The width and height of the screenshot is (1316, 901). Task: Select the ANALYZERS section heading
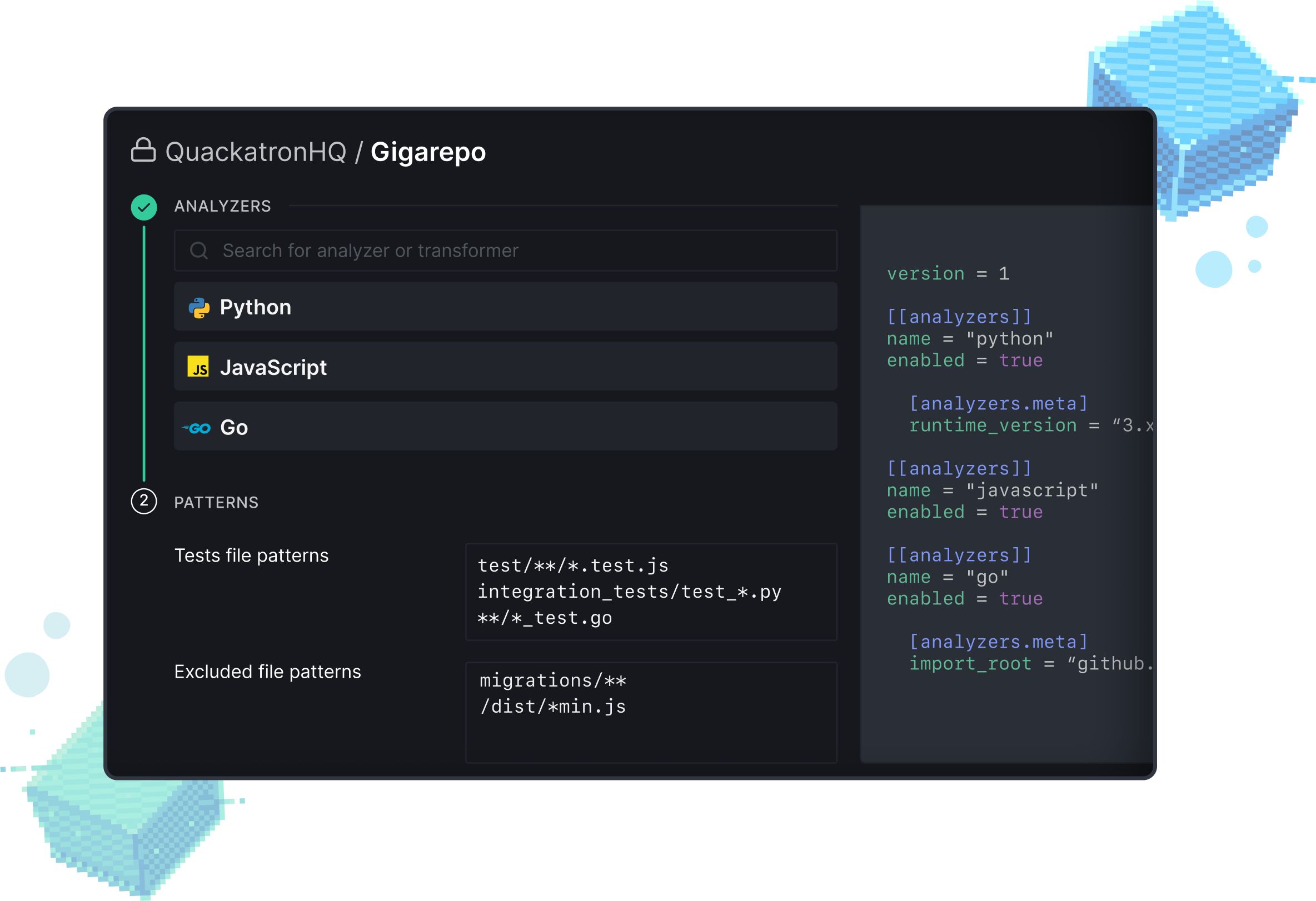(222, 206)
